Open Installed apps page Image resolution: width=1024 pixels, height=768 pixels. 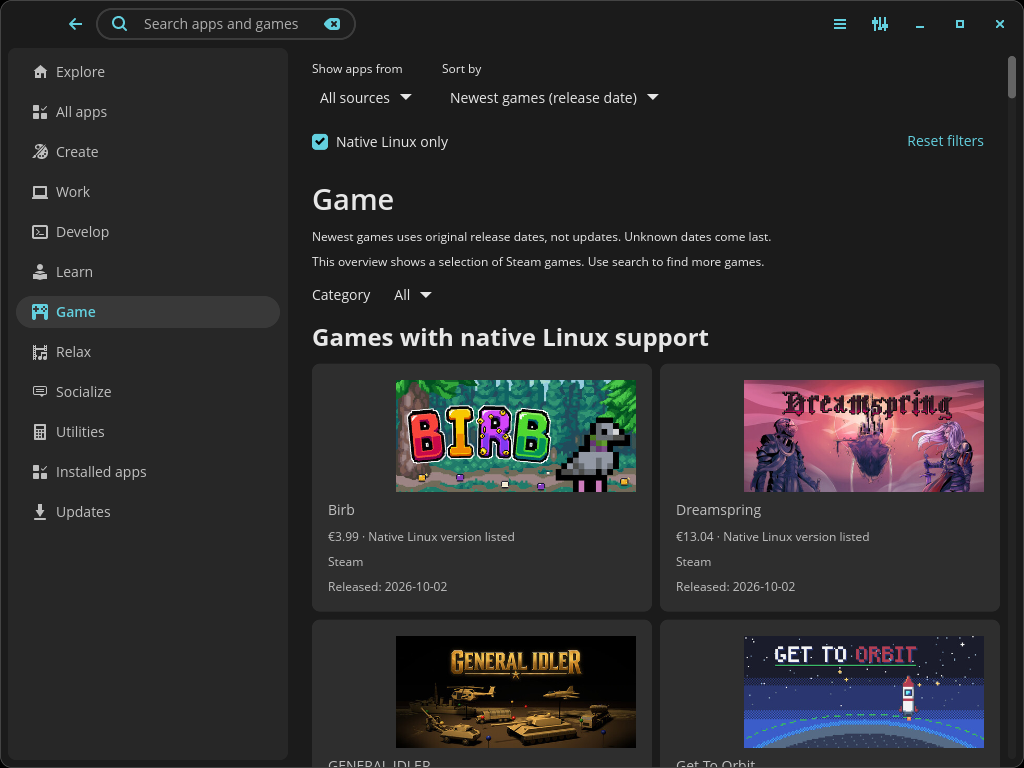point(148,472)
